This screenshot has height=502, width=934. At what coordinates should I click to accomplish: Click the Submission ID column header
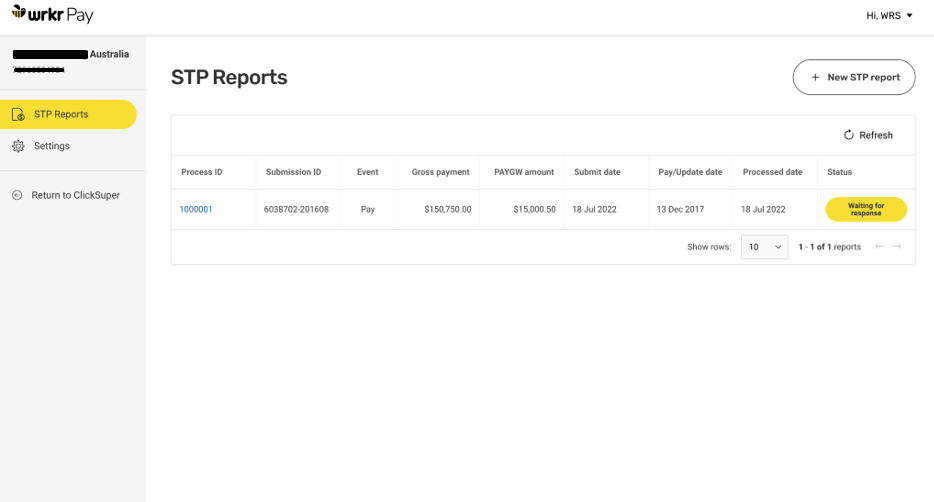293,172
